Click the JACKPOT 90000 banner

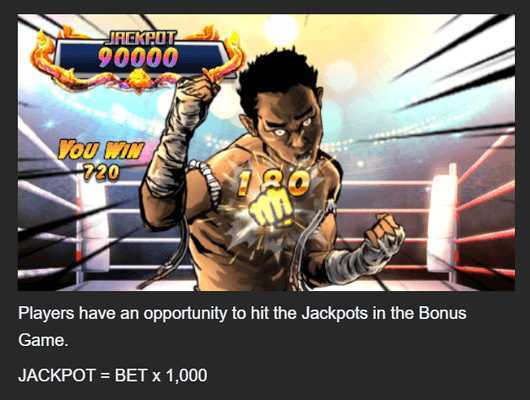click(x=138, y=58)
